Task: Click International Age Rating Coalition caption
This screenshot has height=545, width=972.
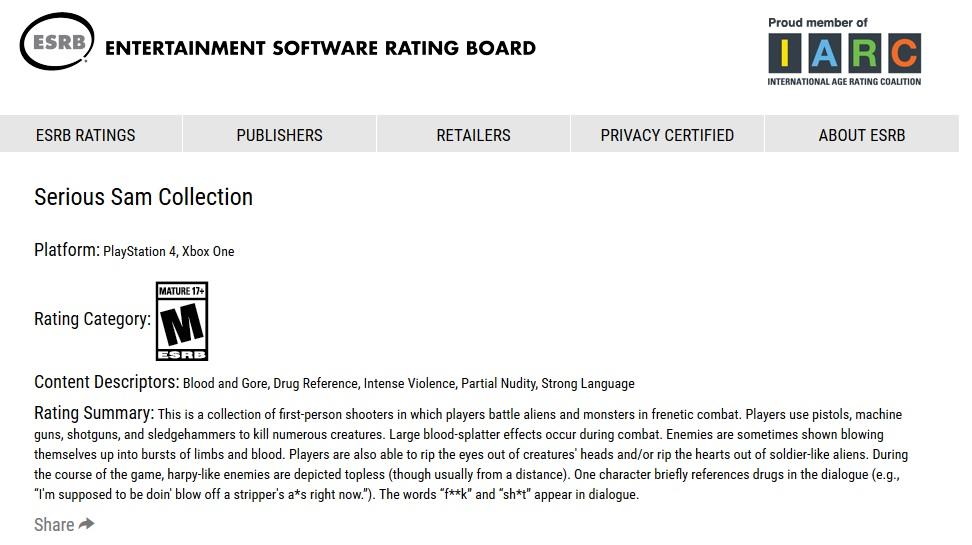Action: tap(844, 81)
